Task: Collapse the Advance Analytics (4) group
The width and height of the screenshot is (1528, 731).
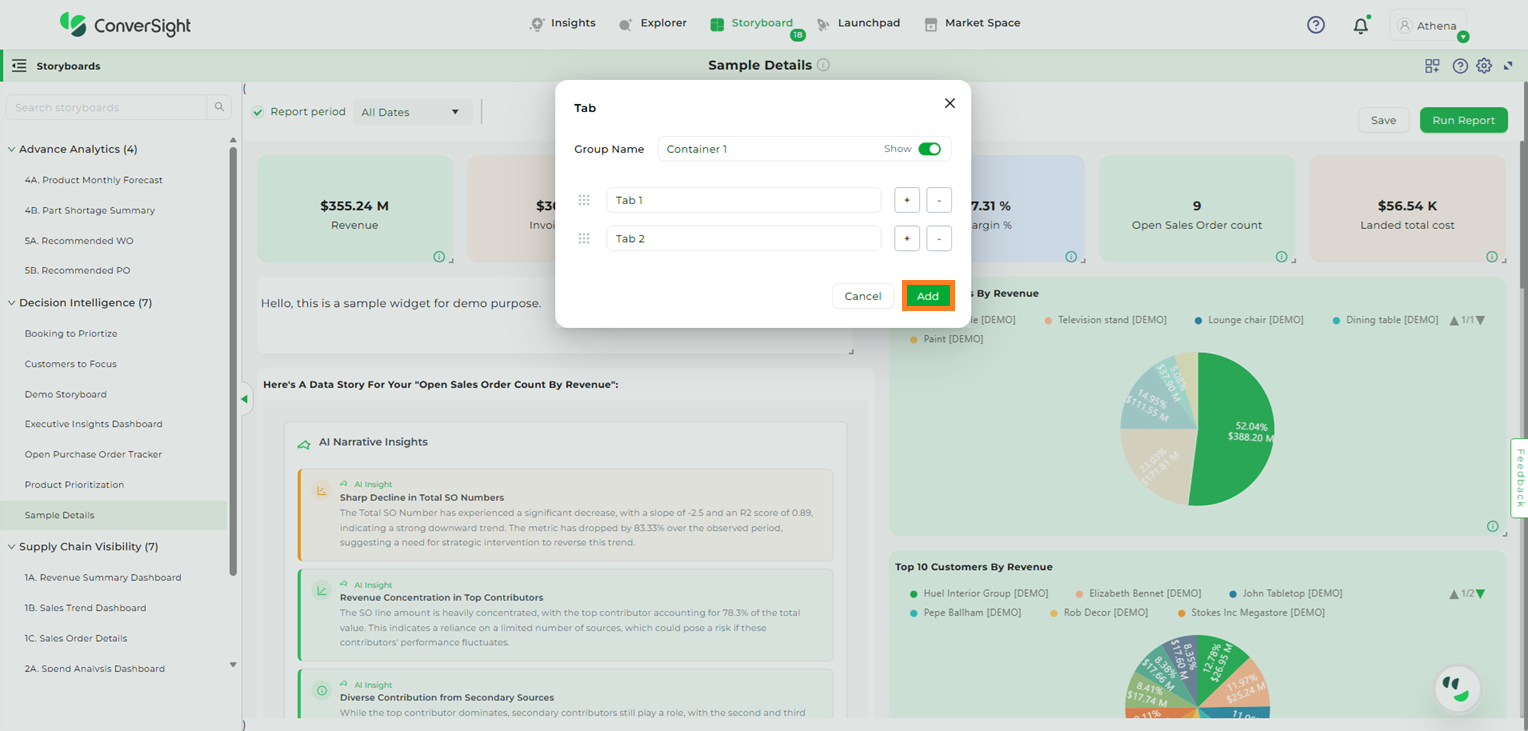Action: [12, 149]
